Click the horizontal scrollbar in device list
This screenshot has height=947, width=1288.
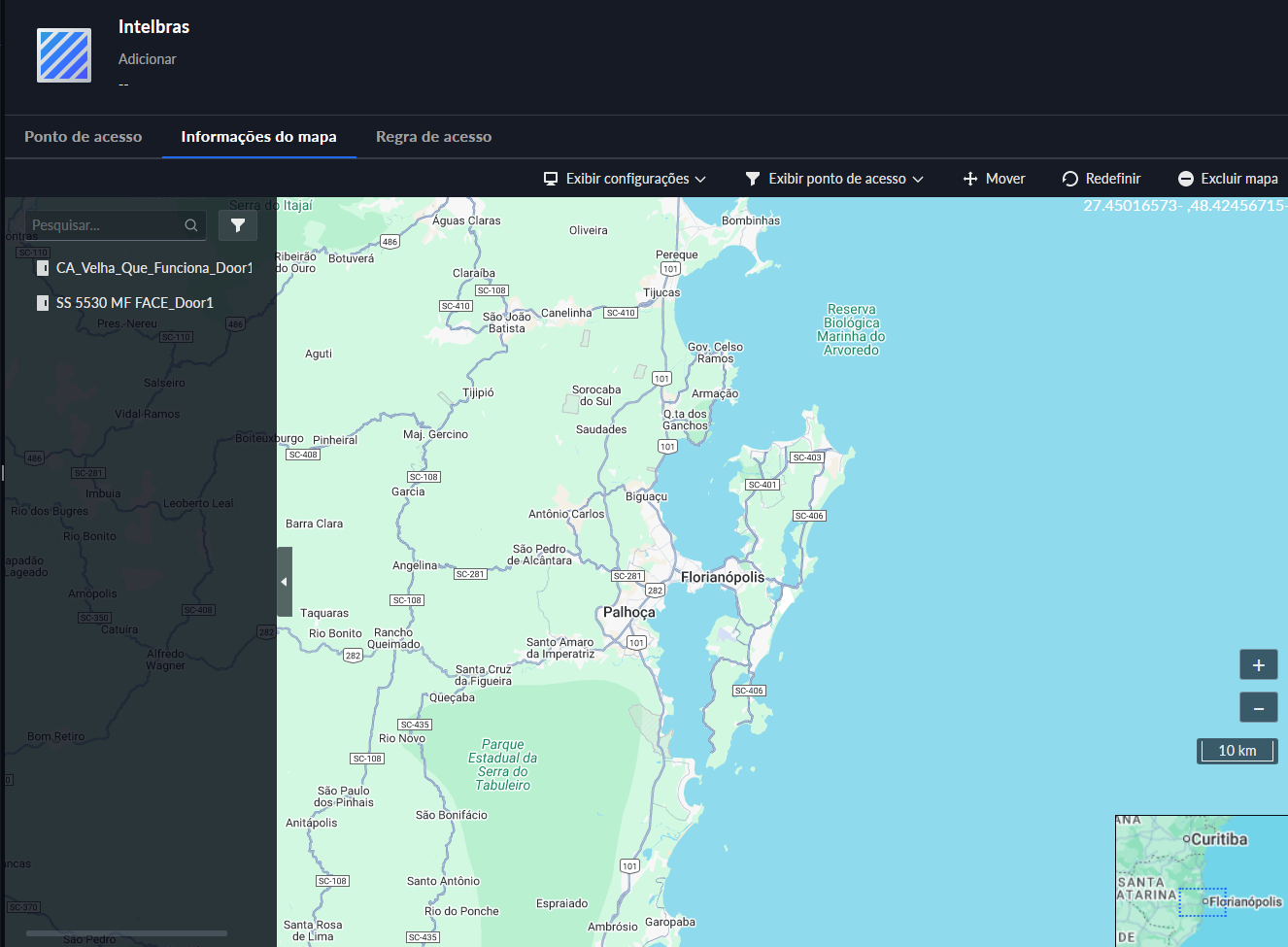[x=126, y=933]
